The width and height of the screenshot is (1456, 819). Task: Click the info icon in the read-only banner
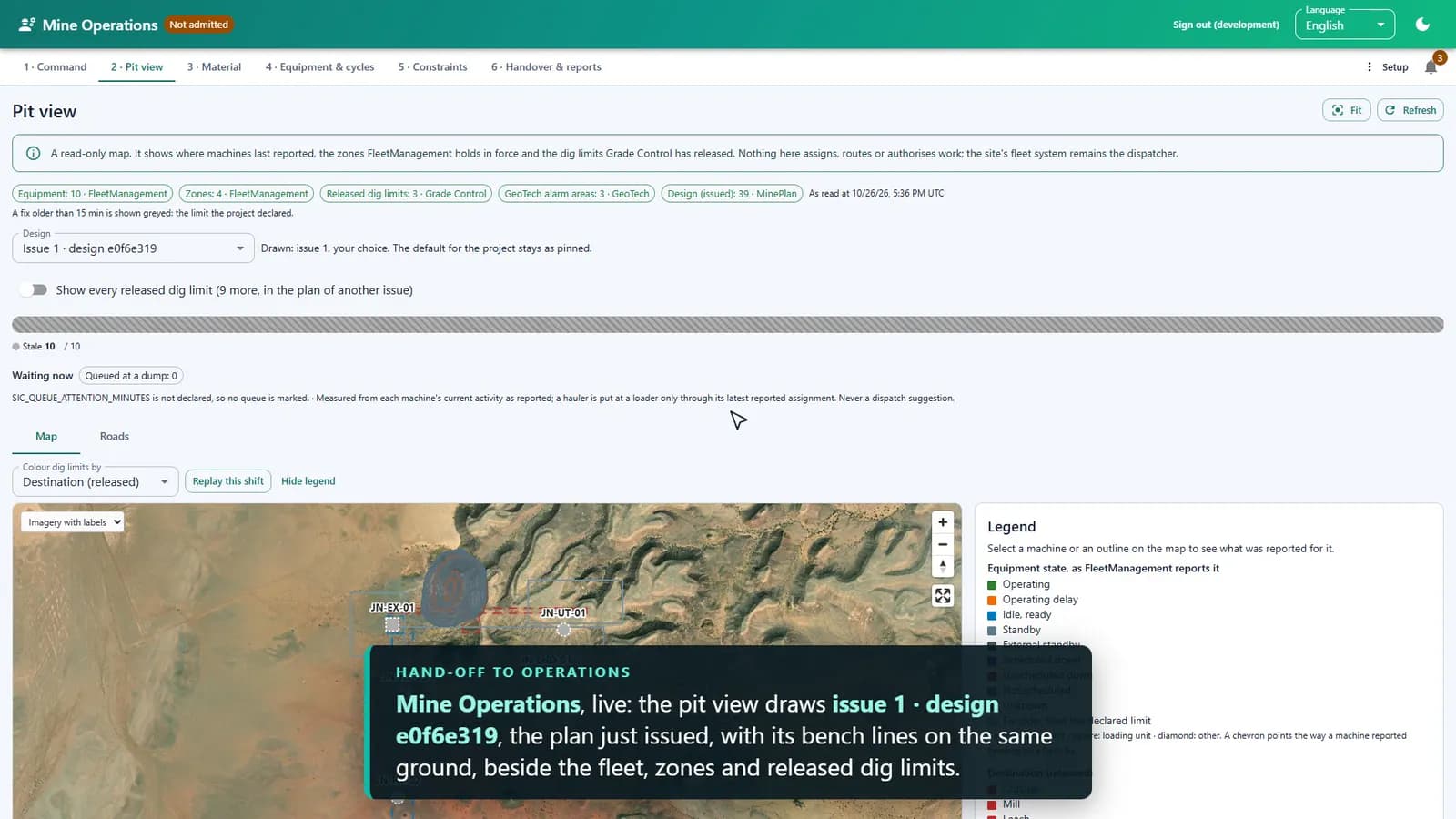(x=34, y=154)
